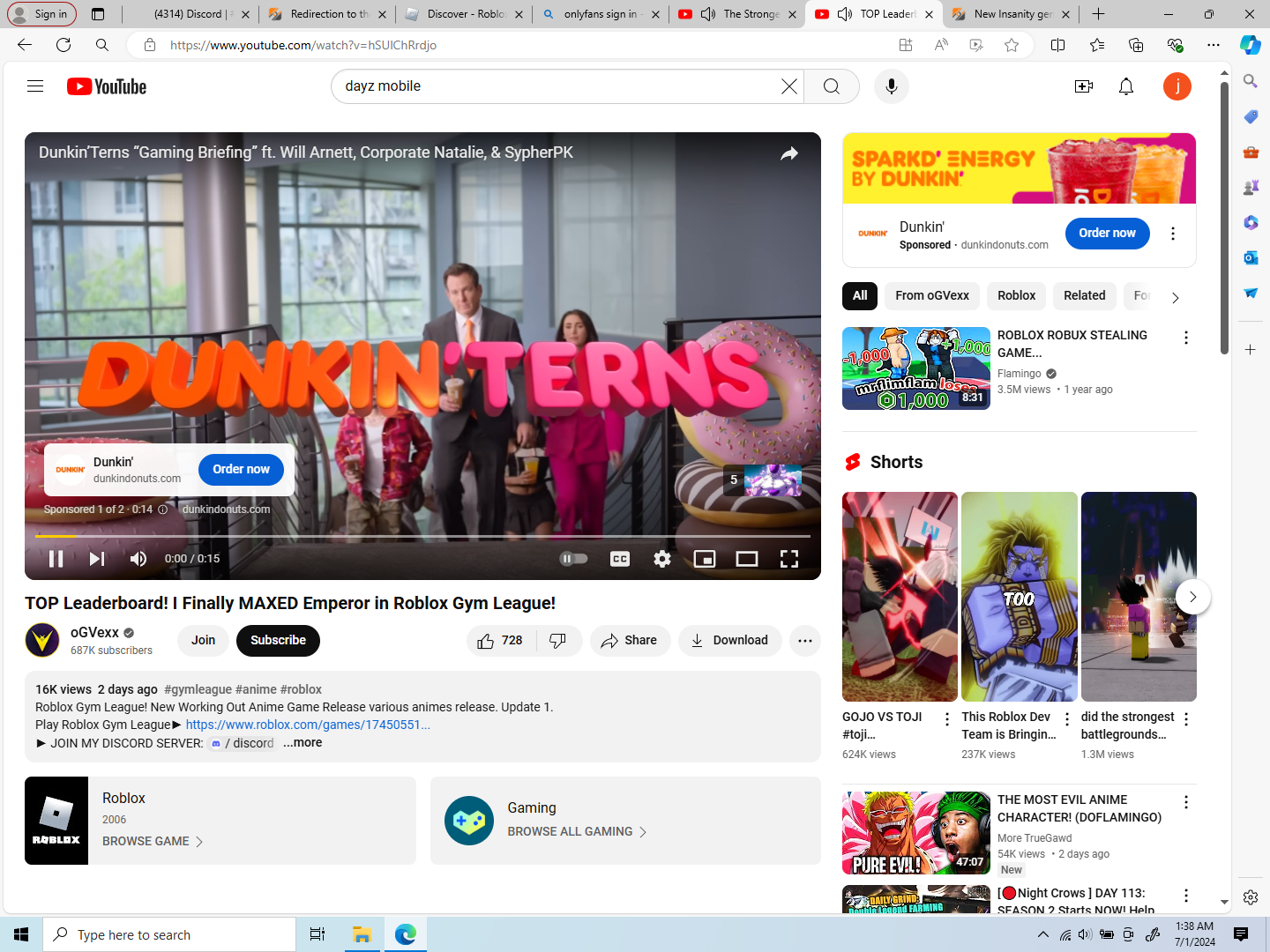Subscribe to oGVexx
The width and height of the screenshot is (1270, 952).
(278, 641)
